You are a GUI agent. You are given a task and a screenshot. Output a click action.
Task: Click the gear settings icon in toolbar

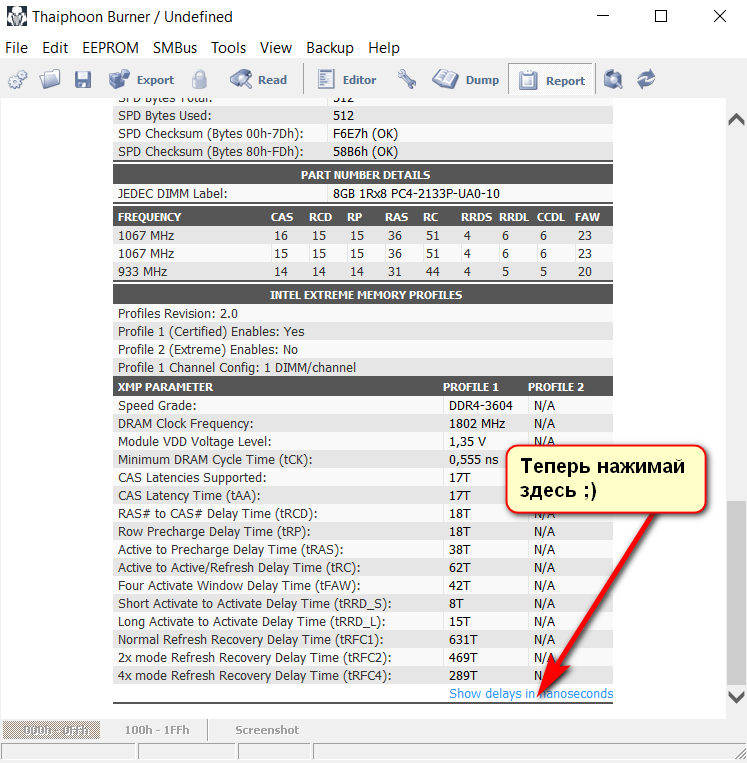pos(18,79)
